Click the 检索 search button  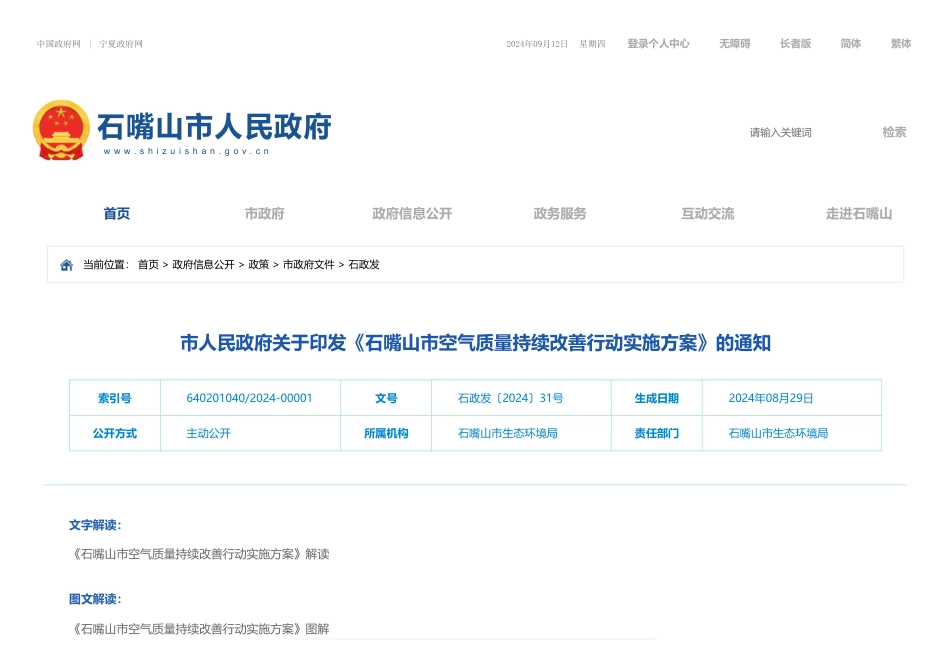[893, 132]
